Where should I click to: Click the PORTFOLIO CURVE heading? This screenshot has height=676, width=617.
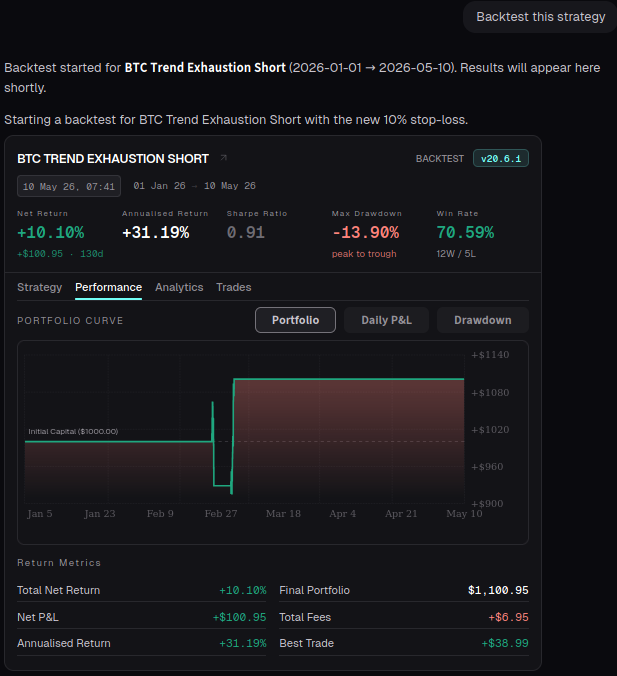tap(70, 321)
